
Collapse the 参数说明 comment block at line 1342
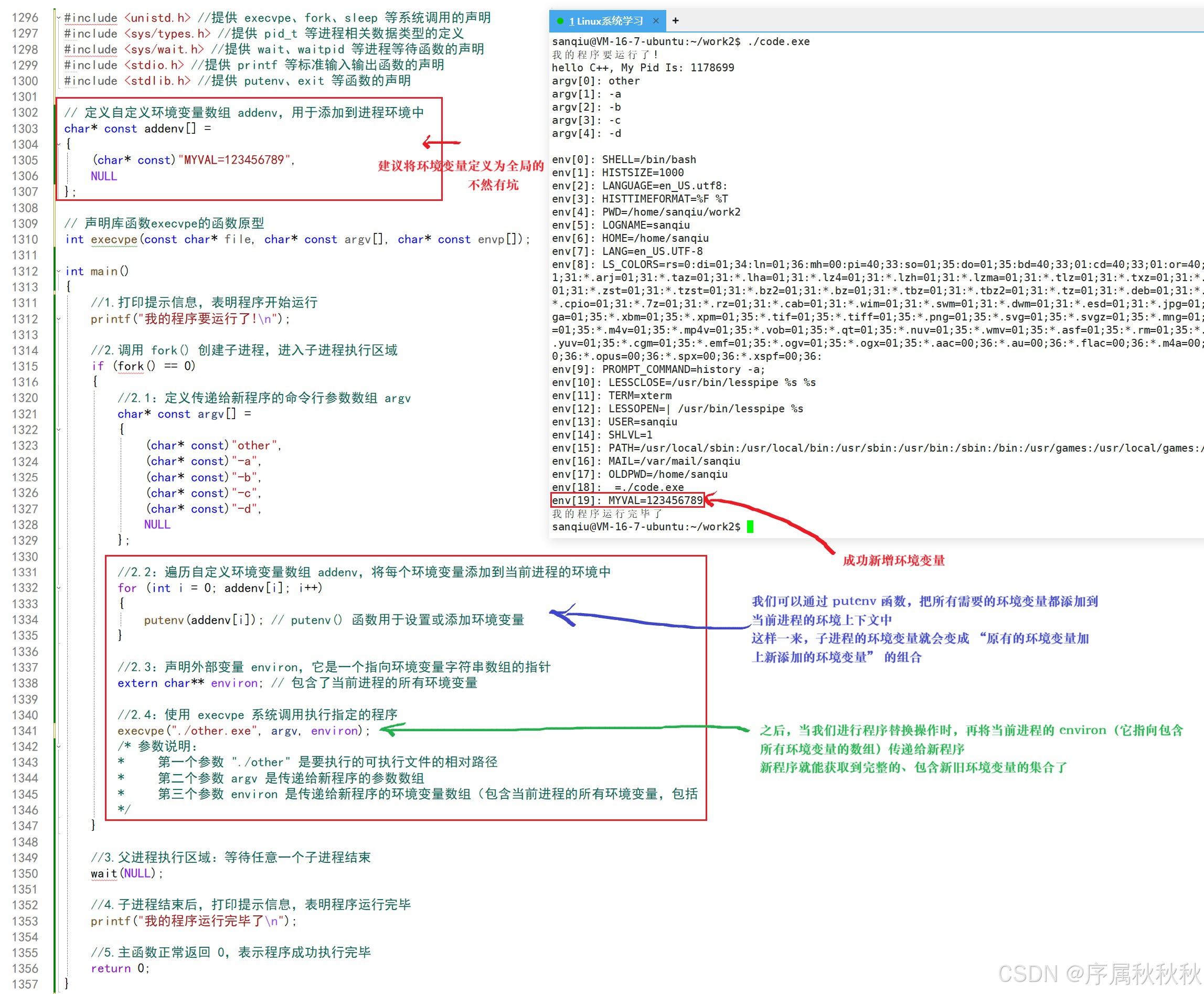point(58,746)
